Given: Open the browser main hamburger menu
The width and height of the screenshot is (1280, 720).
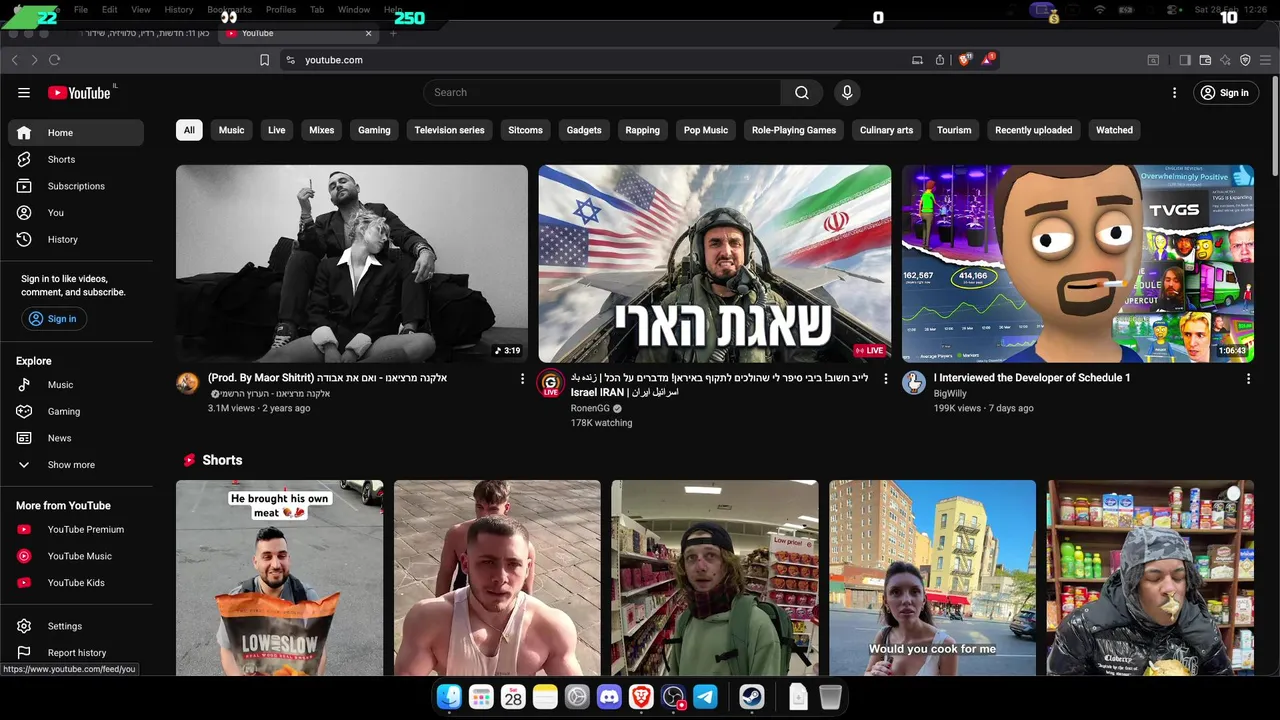Looking at the screenshot, I should pyautogui.click(x=1265, y=60).
